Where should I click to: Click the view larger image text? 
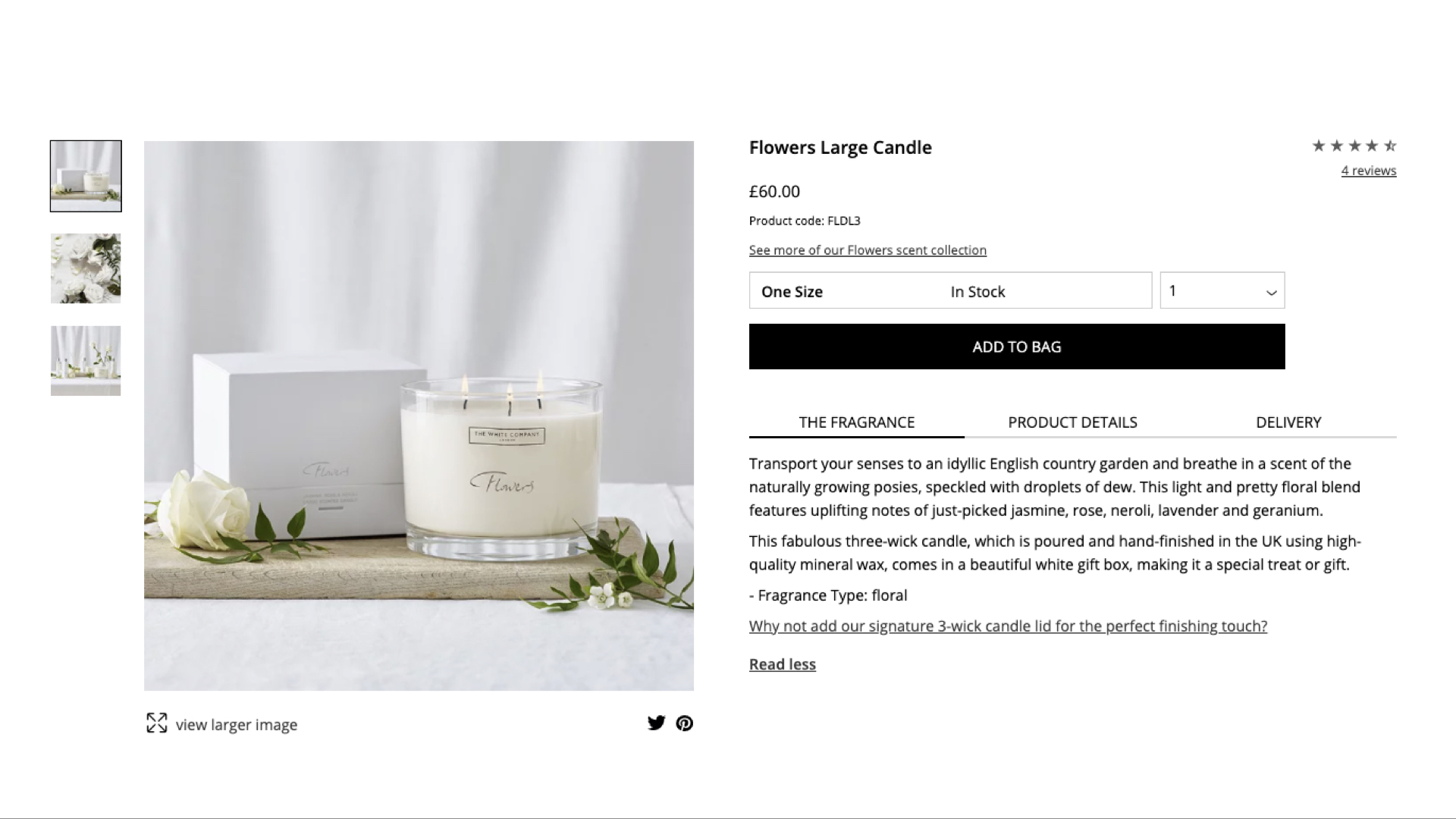(237, 725)
